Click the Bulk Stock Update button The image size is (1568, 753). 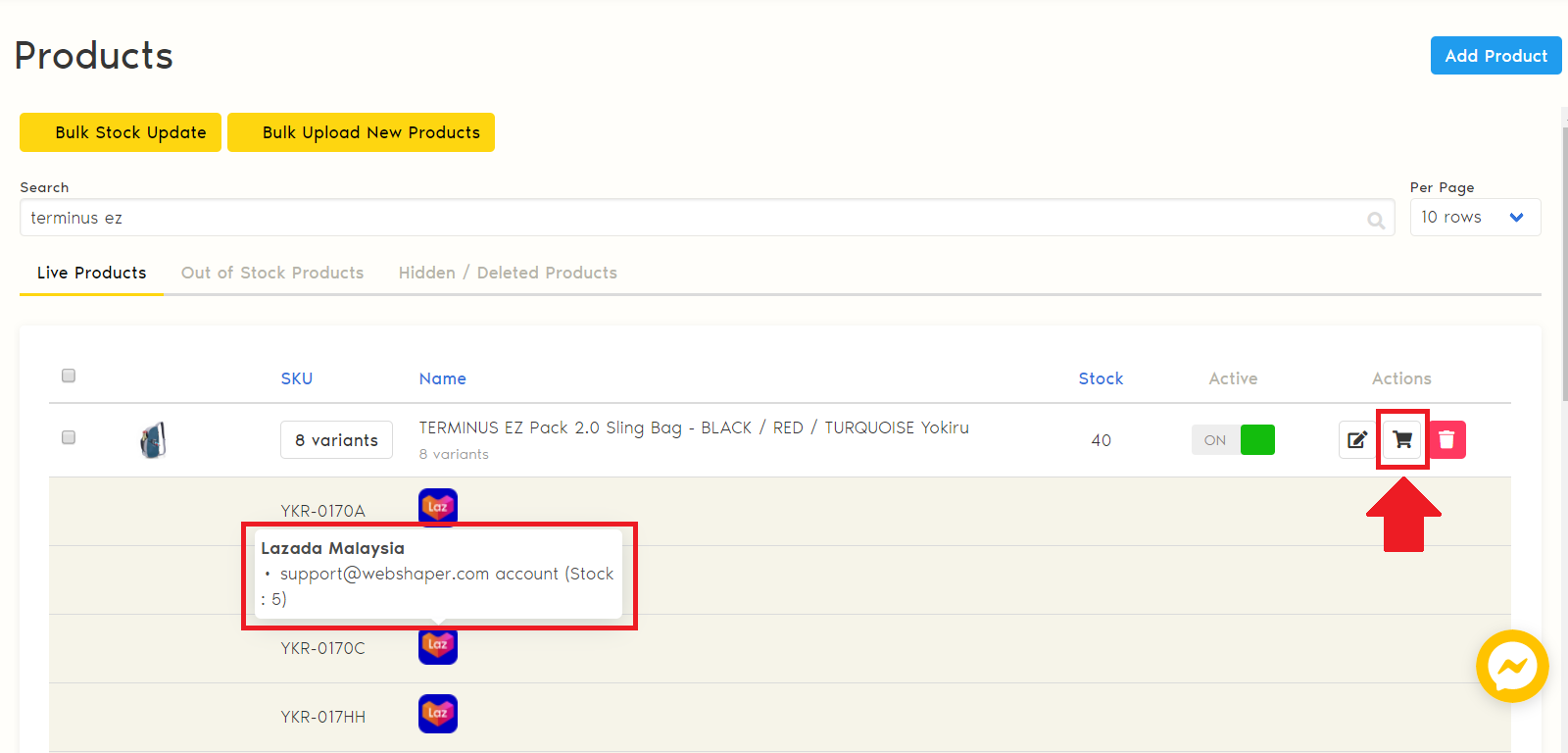coord(121,132)
